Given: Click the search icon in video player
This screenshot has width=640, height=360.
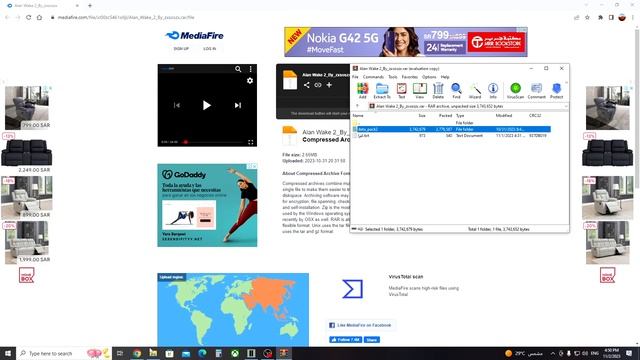Looking at the screenshot, I should (238, 69).
